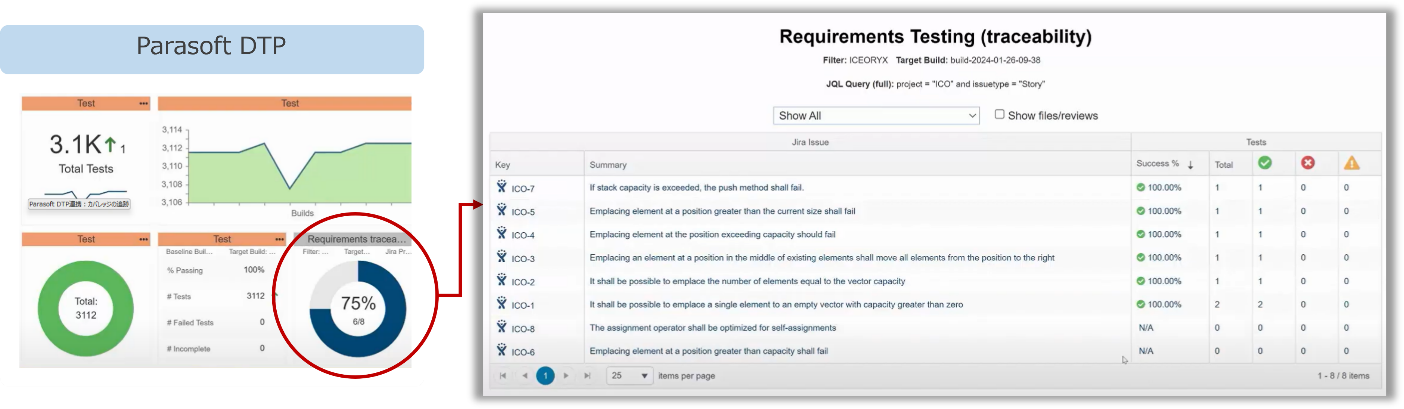This screenshot has width=1404, height=409.
Task: Click the Jira Issue group header
Action: 810,142
